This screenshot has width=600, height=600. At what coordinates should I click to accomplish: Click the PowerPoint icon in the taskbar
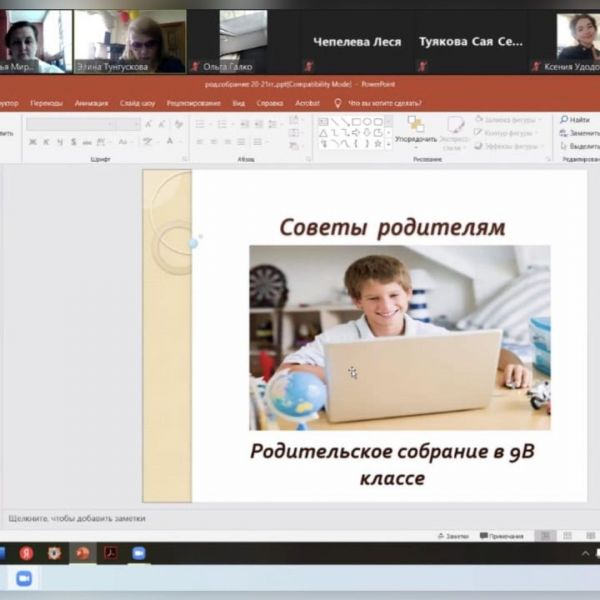[83, 553]
